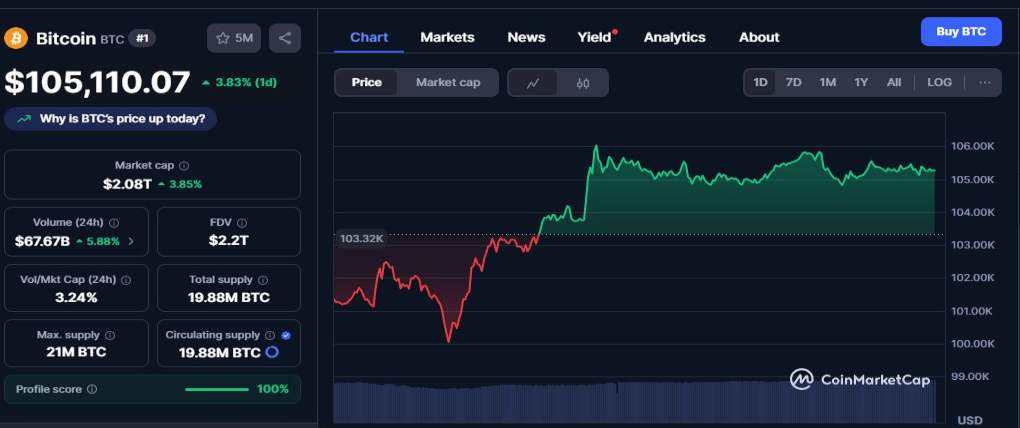Show Total supply info icon
This screenshot has height=428, width=1020.
click(263, 280)
